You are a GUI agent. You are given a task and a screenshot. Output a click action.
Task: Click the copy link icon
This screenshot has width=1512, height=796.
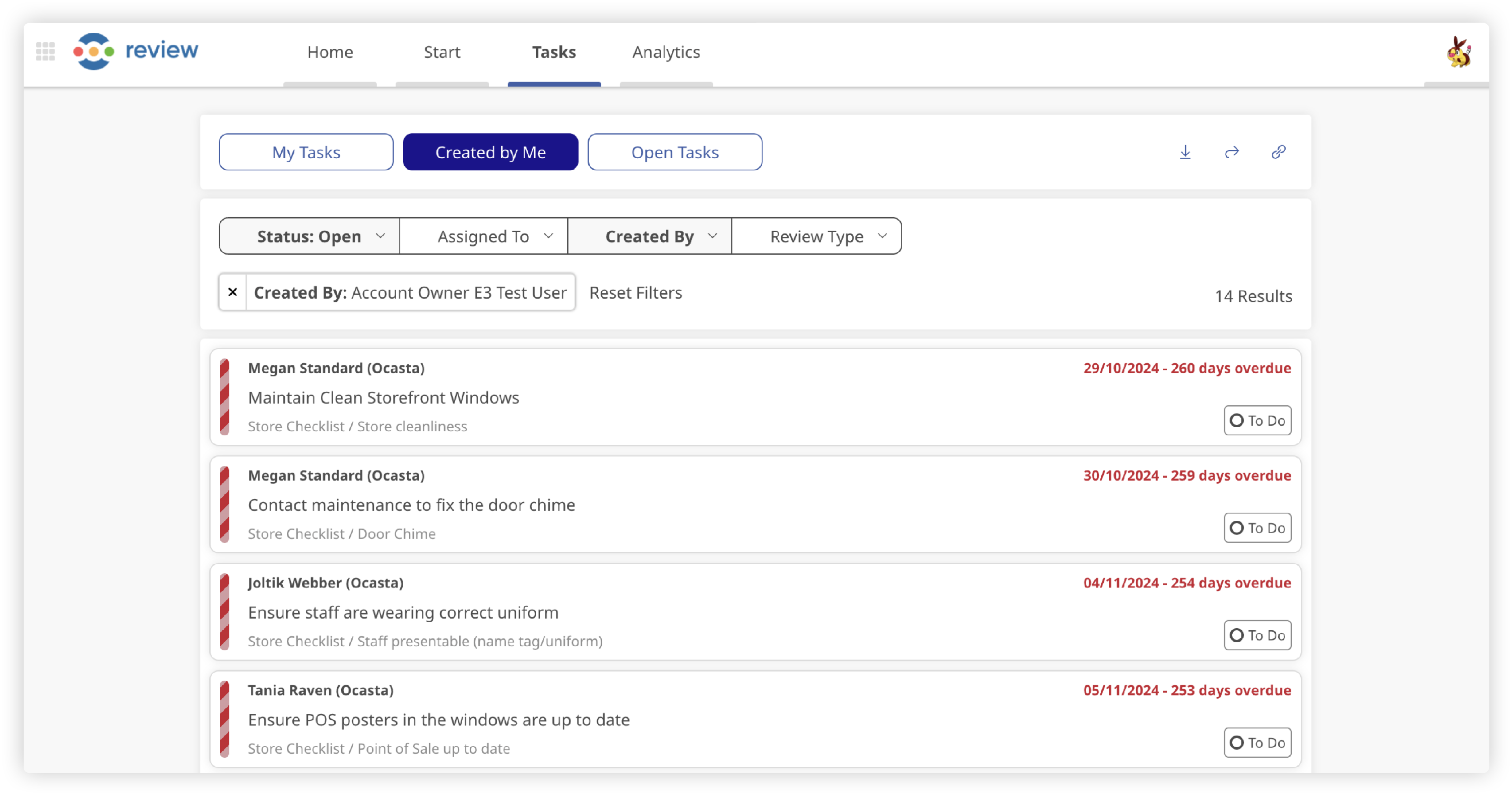click(1278, 153)
